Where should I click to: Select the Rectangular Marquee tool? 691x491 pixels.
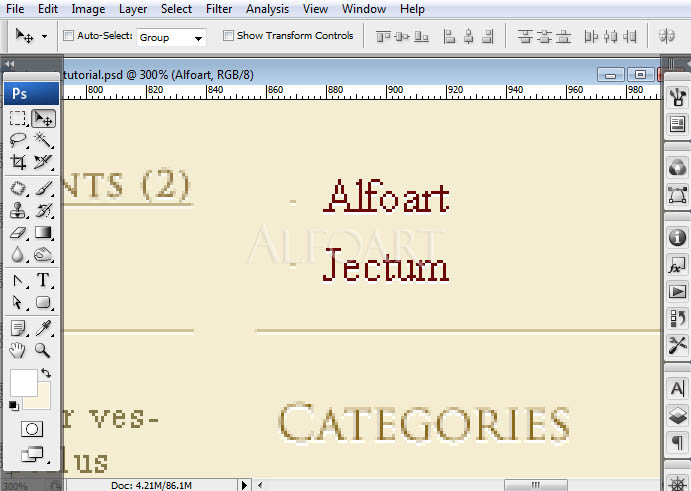(x=18, y=118)
